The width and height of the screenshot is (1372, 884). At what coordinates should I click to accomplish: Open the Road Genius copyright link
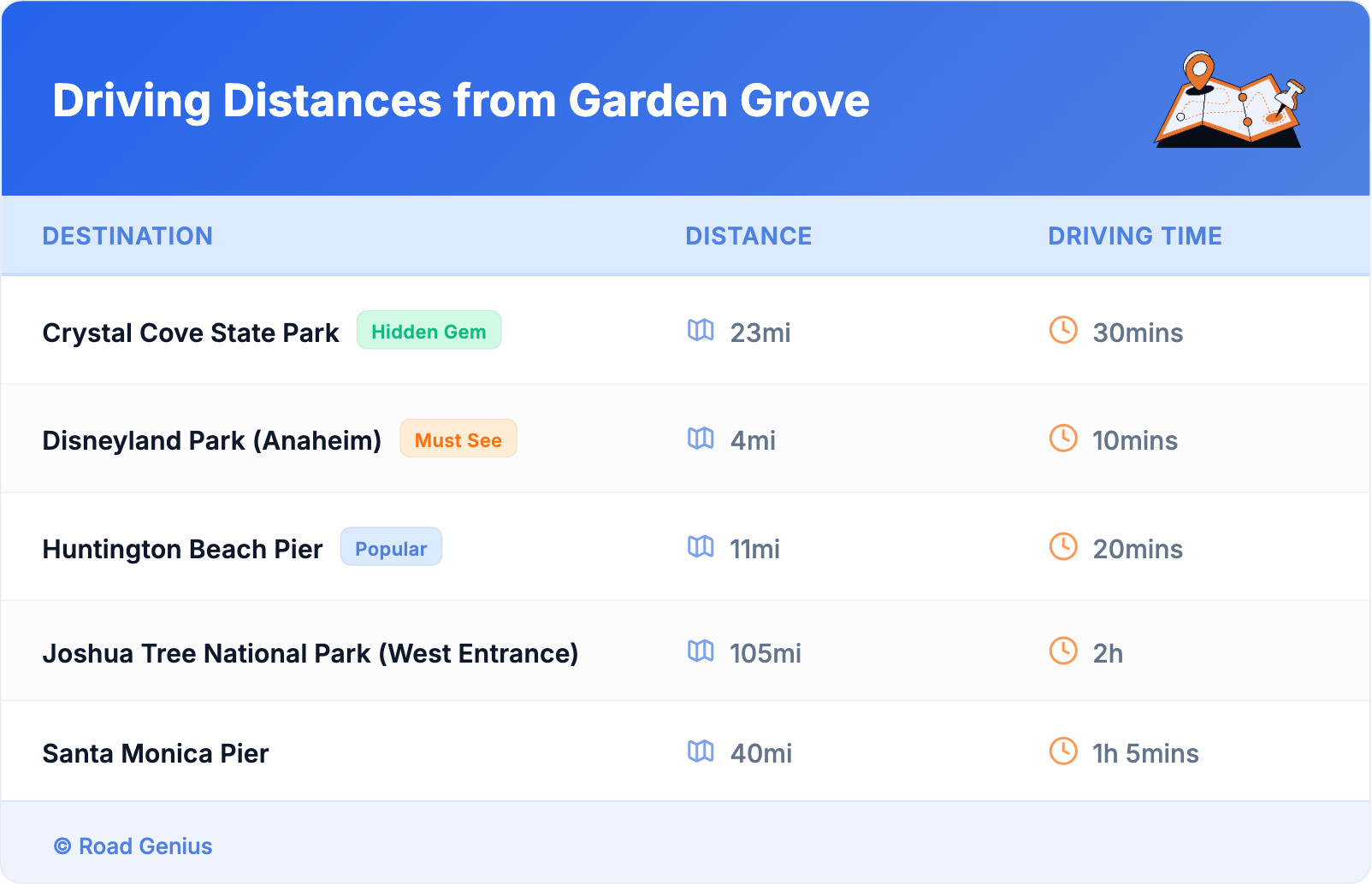(133, 846)
